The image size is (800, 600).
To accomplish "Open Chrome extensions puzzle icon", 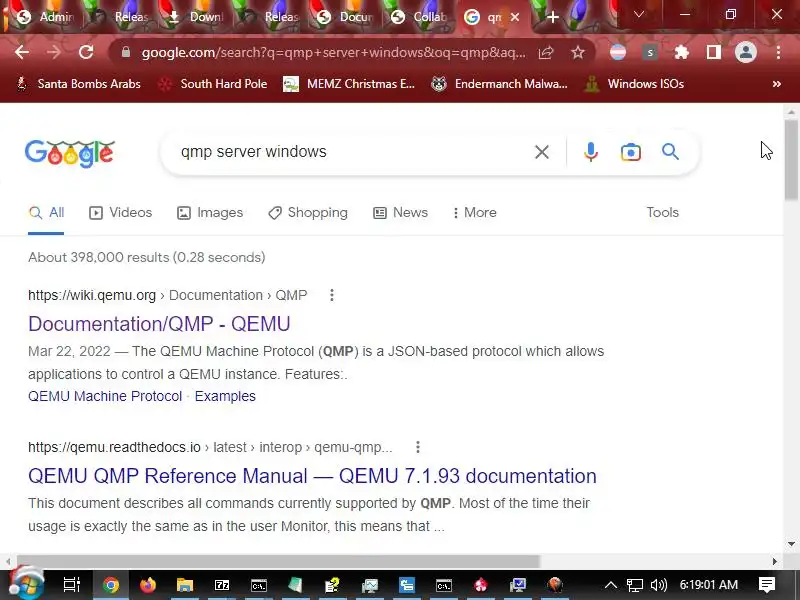I will pyautogui.click(x=682, y=52).
